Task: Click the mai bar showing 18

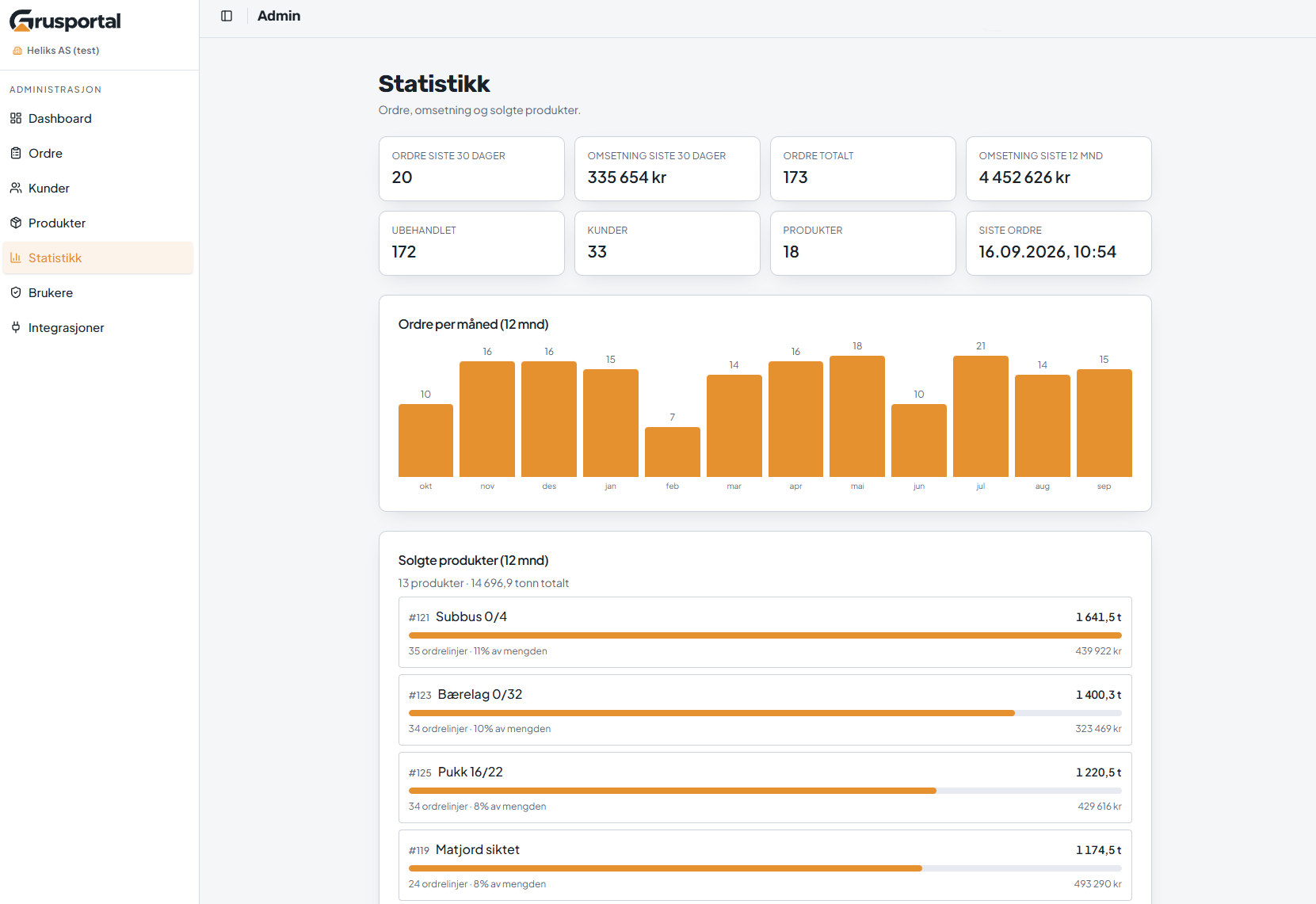Action: [x=857, y=417]
